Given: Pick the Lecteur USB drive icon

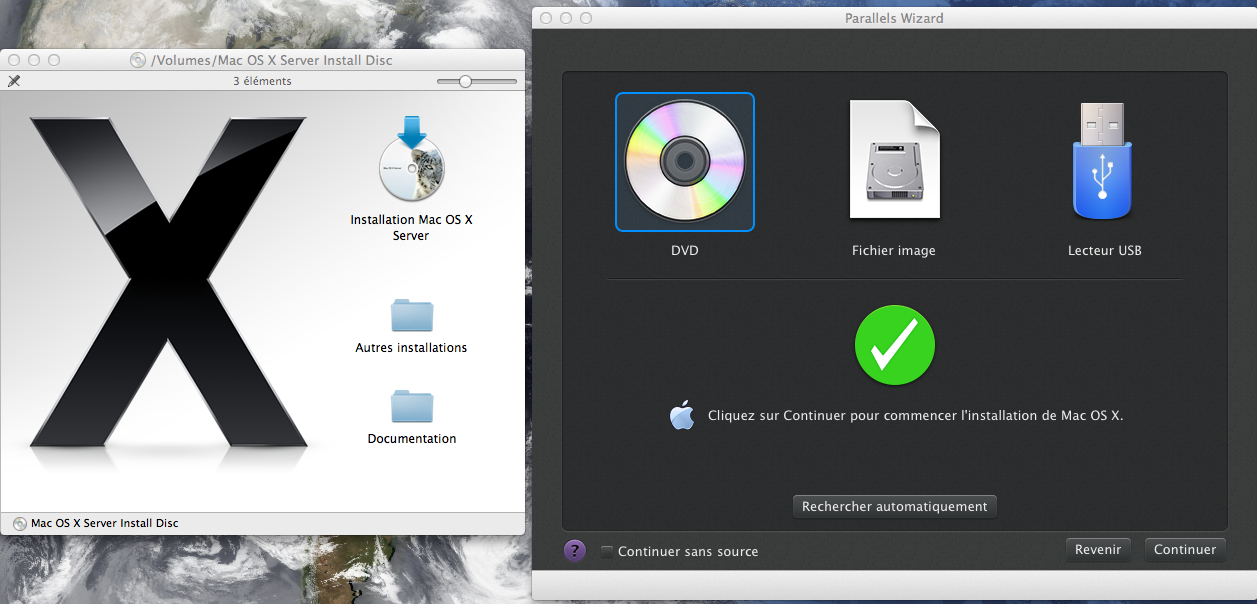Looking at the screenshot, I should point(1104,160).
